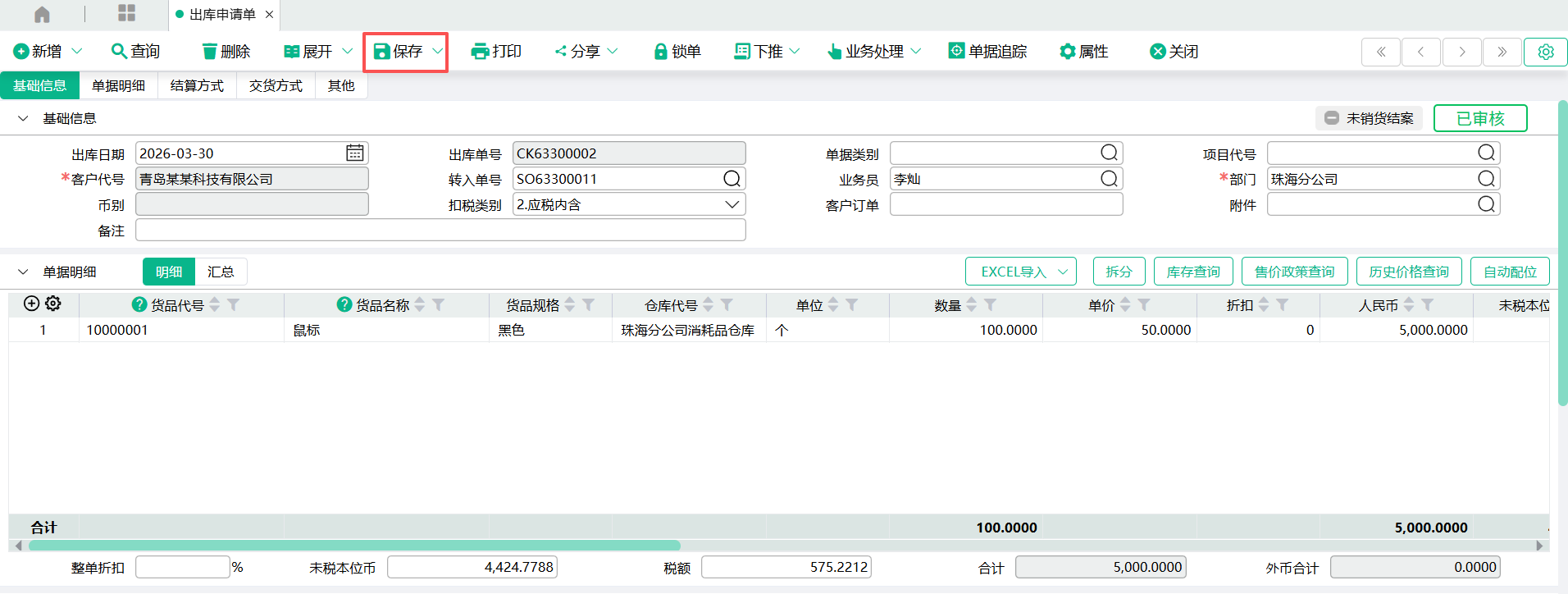Click the 历史价格查询 button
The height and width of the screenshot is (594, 1568).
click(x=1408, y=272)
